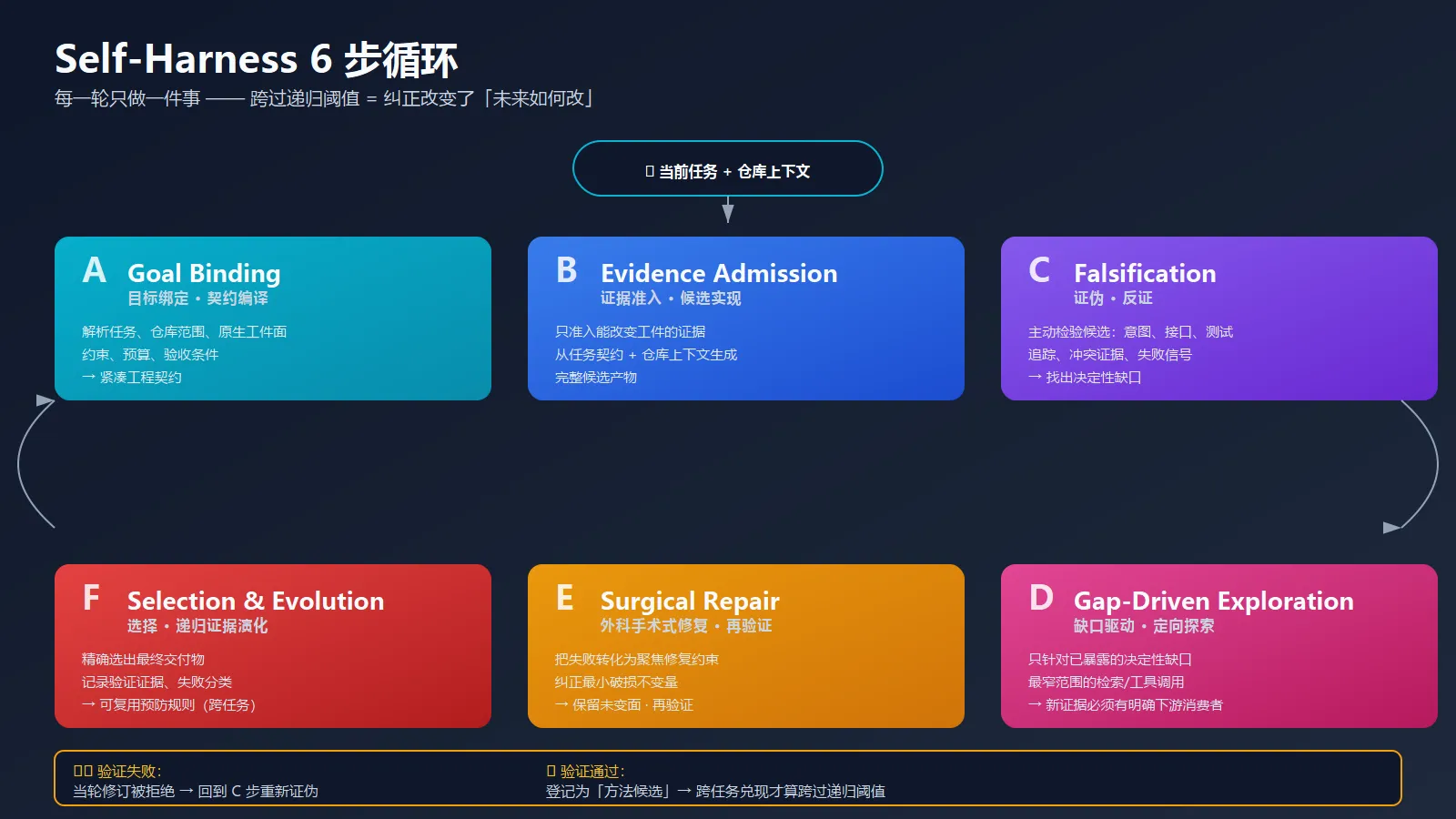This screenshot has height=819, width=1456.
Task: Click '→ 可复用预防规则（跨任务）' line
Action: pos(168,705)
